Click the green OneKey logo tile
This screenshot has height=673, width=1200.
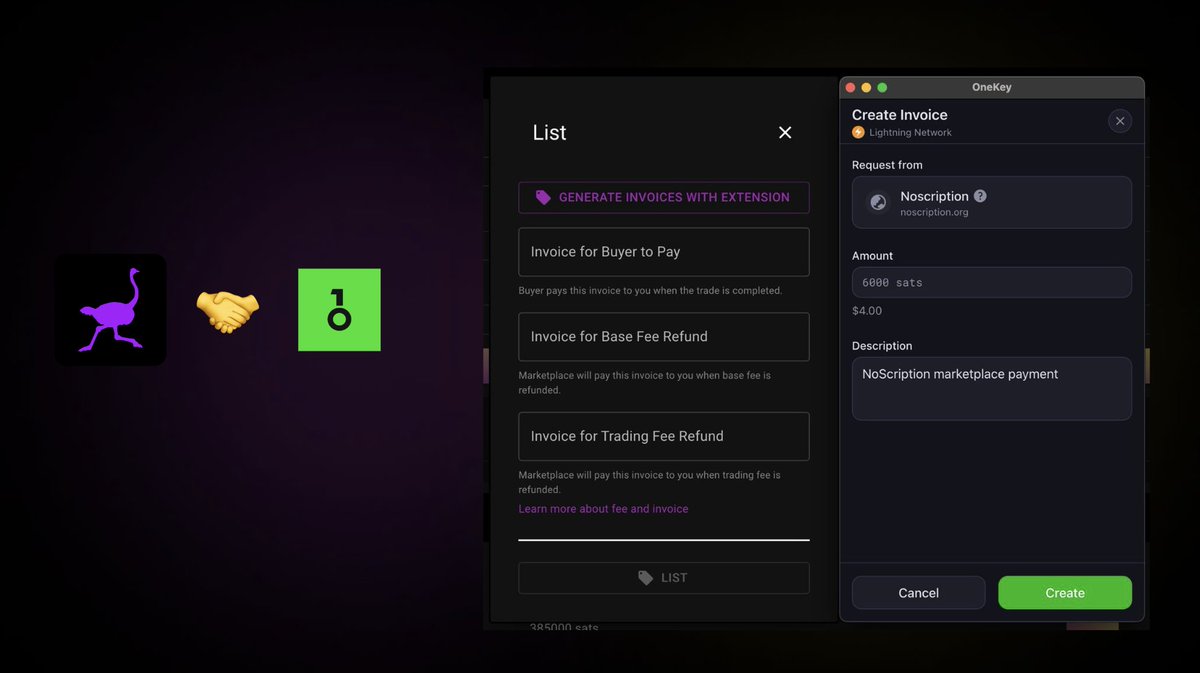tap(339, 310)
